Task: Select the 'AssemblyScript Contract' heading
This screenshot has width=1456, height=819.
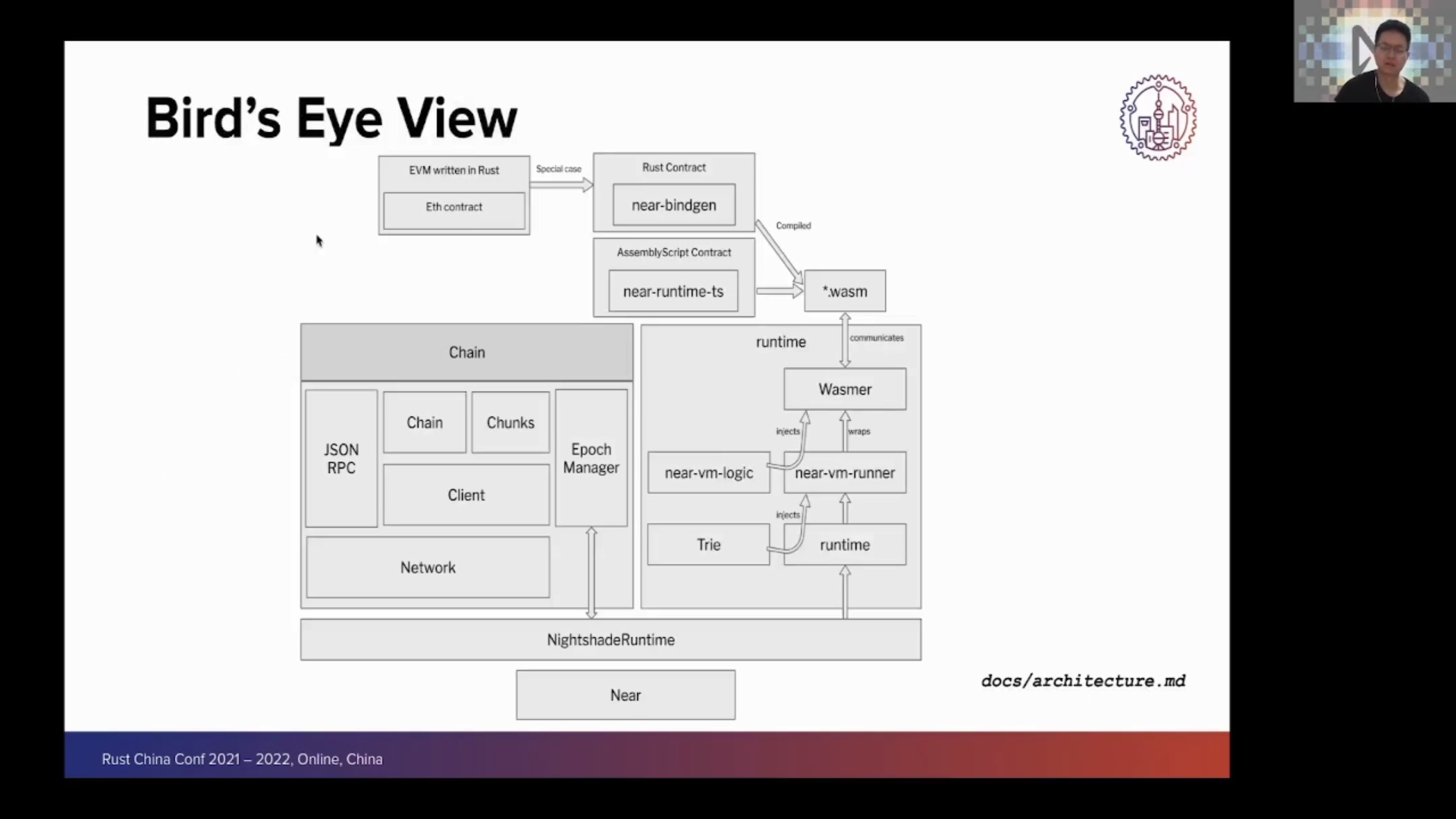Action: [x=673, y=252]
